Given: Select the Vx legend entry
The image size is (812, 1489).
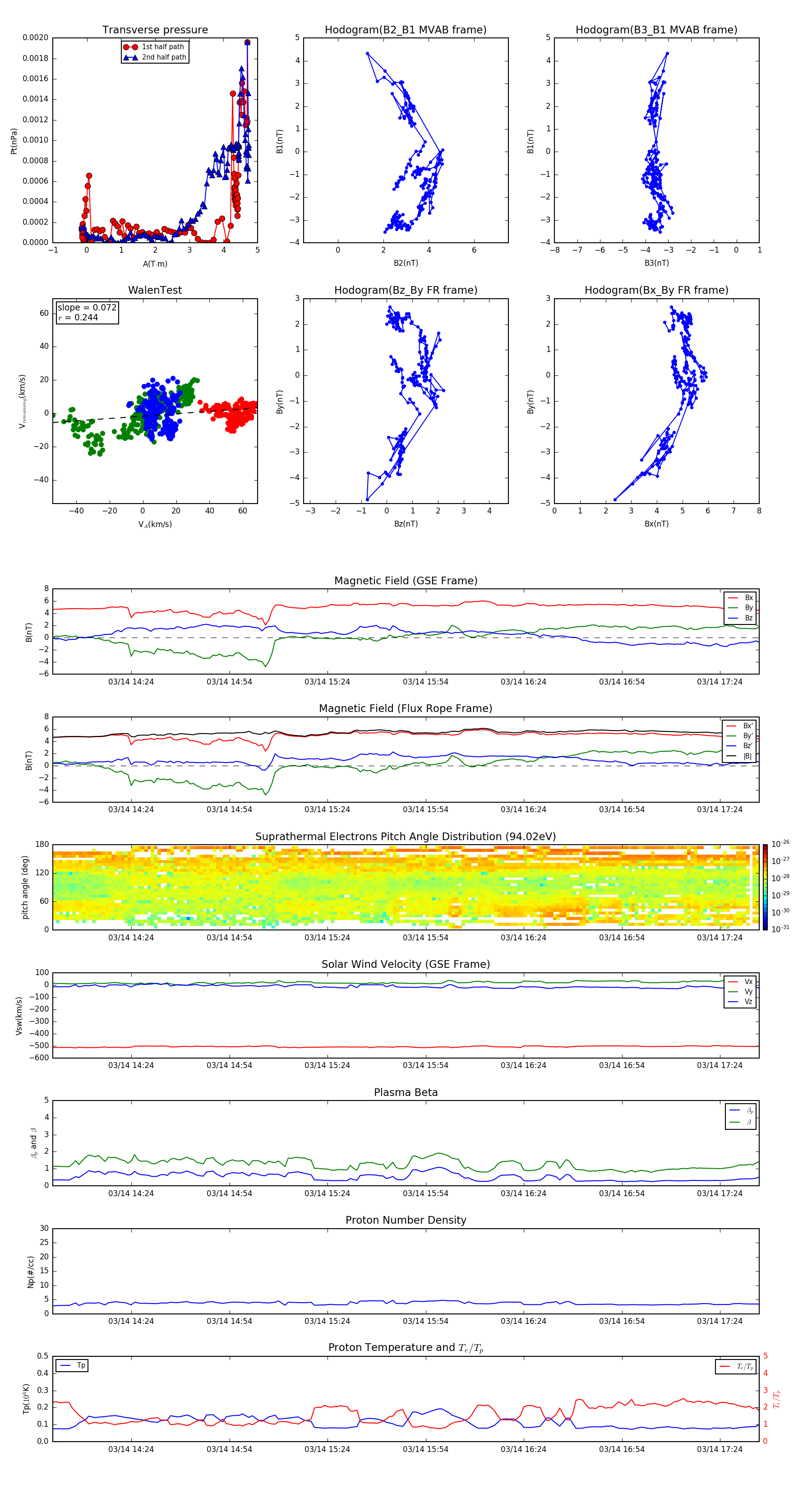Looking at the screenshot, I should point(740,981).
